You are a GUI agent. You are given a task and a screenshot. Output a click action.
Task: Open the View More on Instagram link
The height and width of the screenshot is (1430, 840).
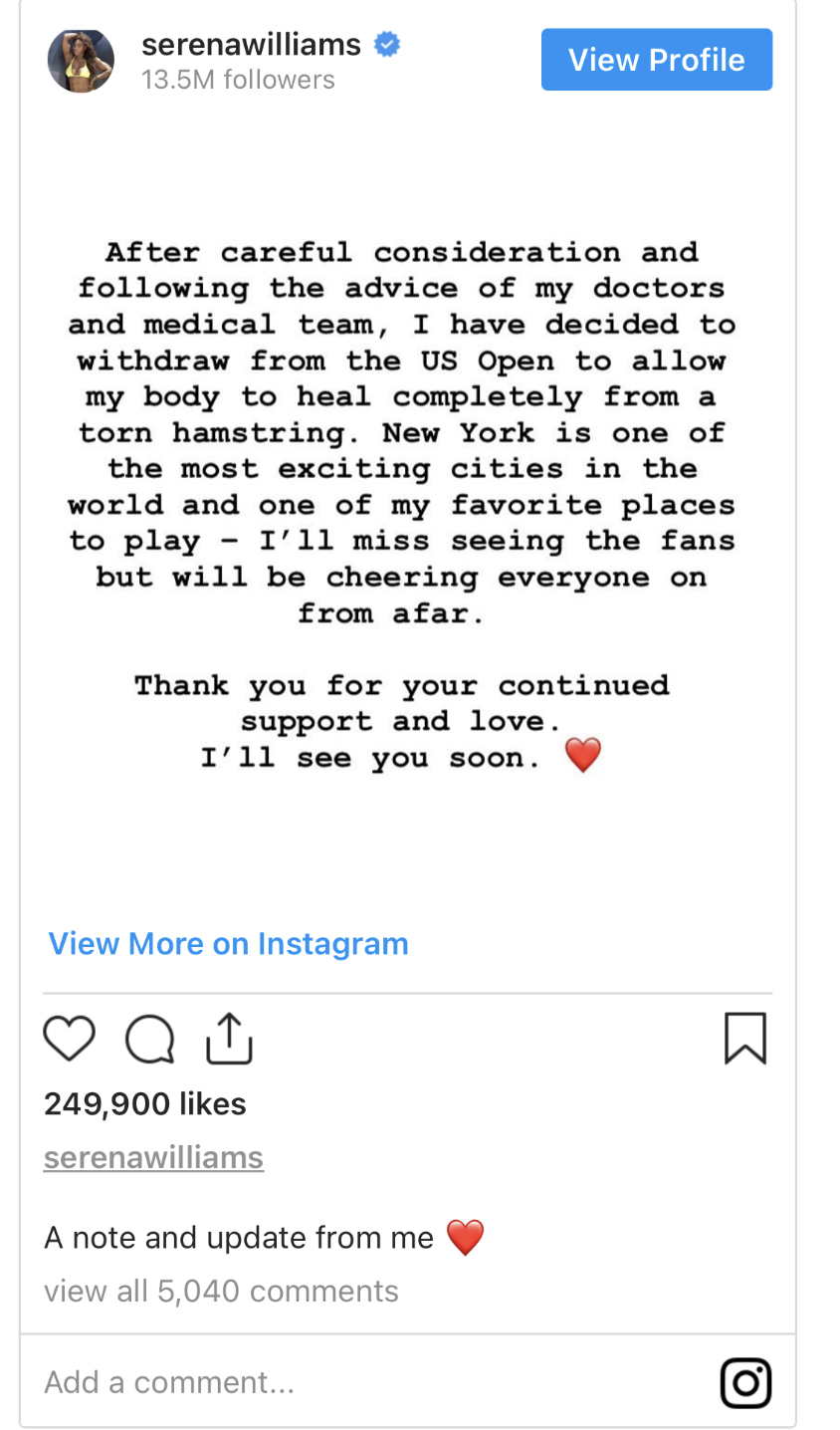[229, 943]
